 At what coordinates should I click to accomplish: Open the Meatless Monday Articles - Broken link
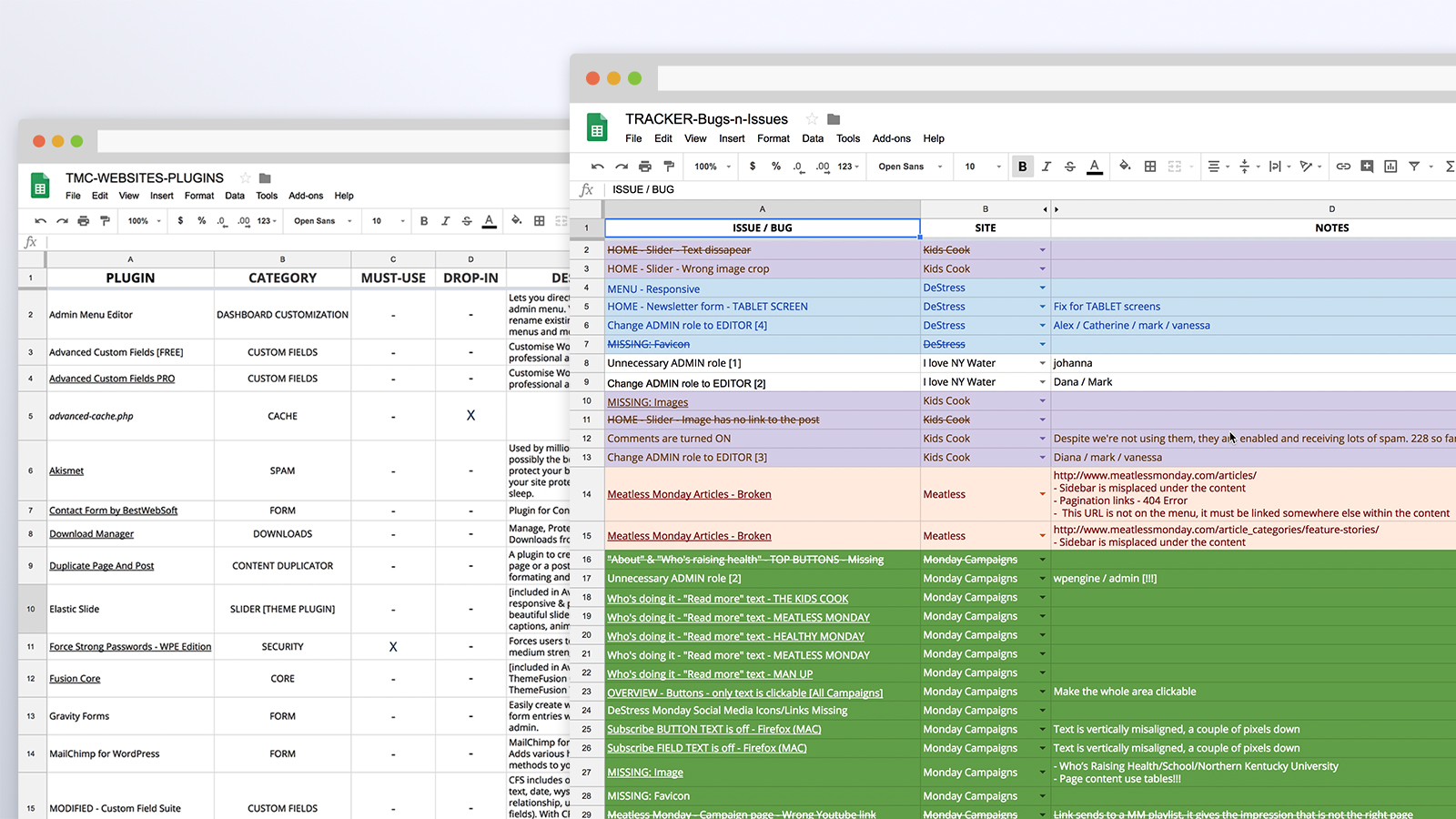(x=689, y=494)
